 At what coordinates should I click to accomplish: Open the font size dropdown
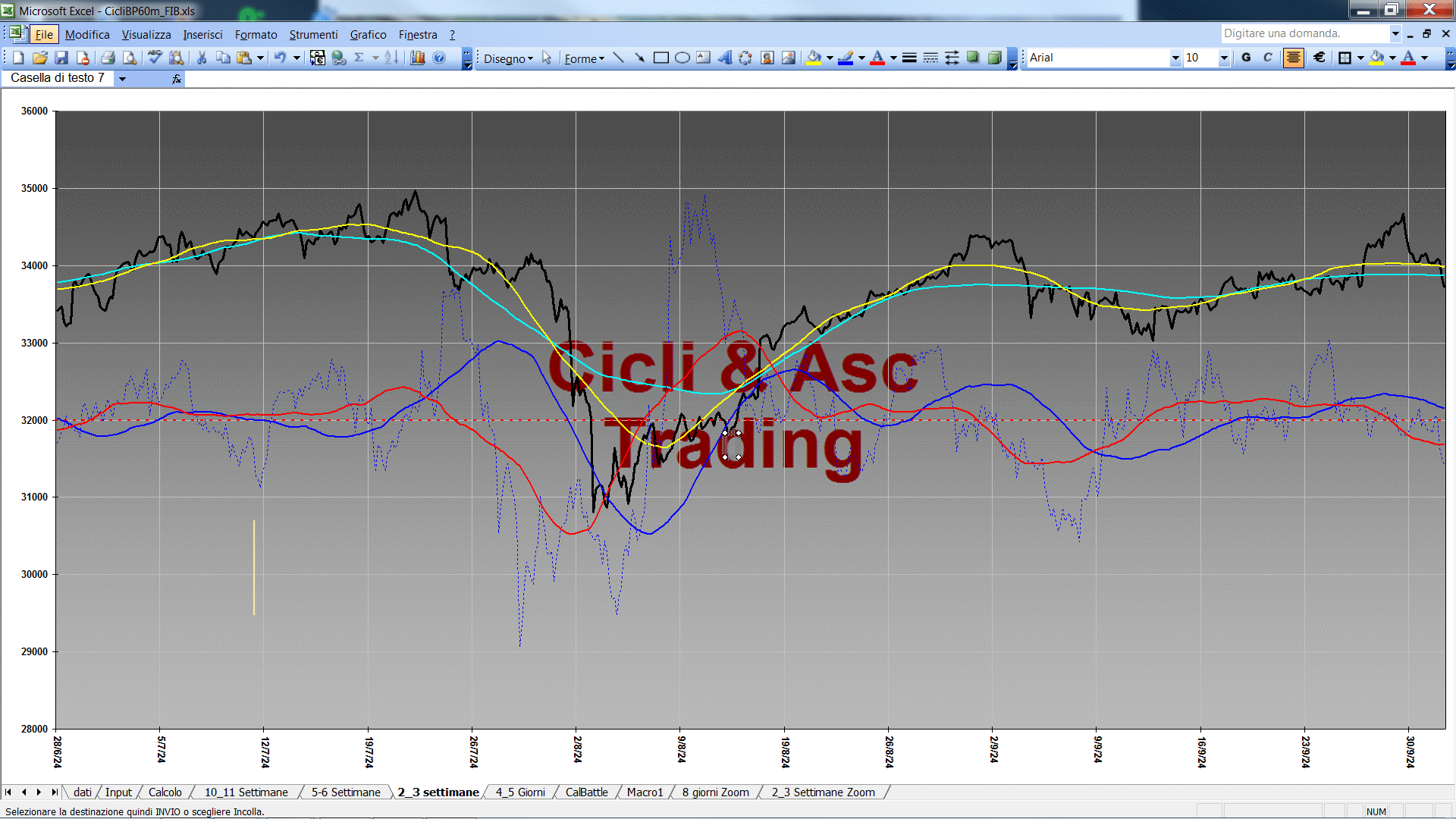[1223, 58]
